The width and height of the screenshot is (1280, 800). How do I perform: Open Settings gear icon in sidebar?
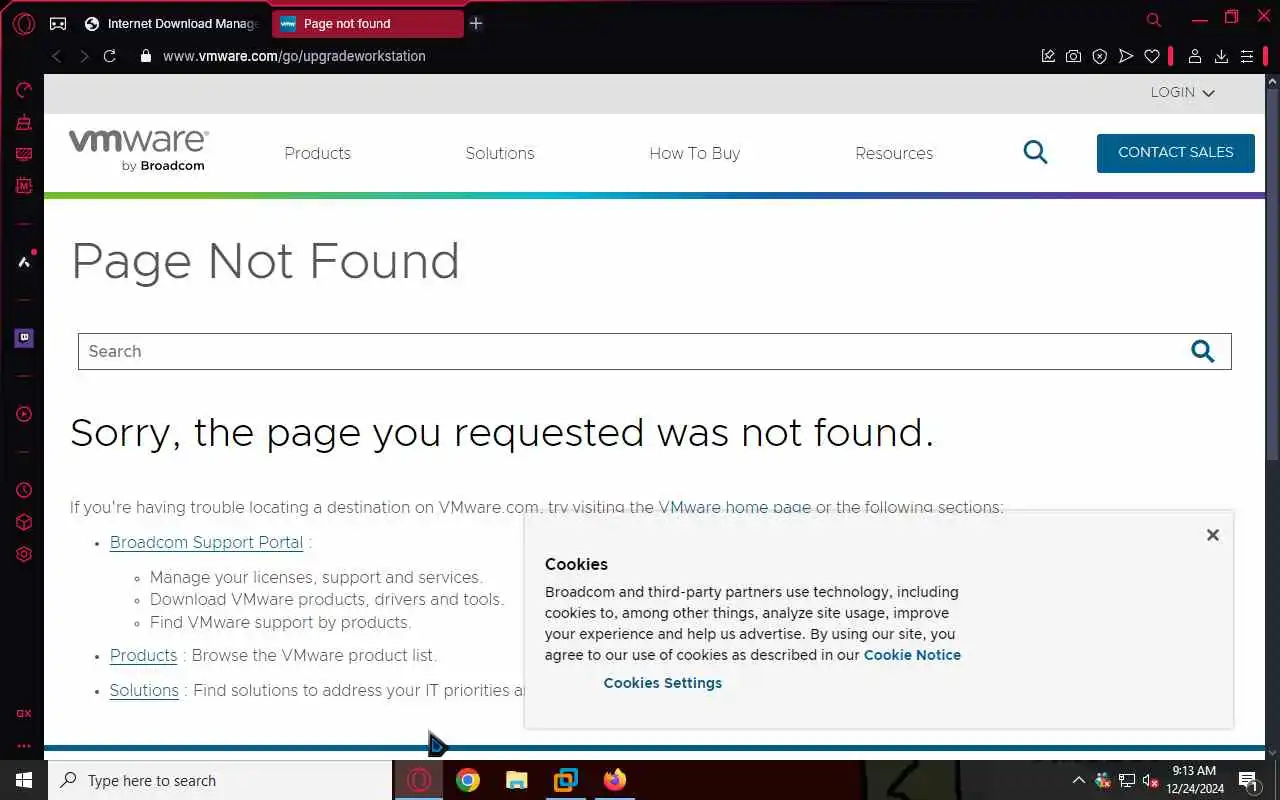coord(24,554)
